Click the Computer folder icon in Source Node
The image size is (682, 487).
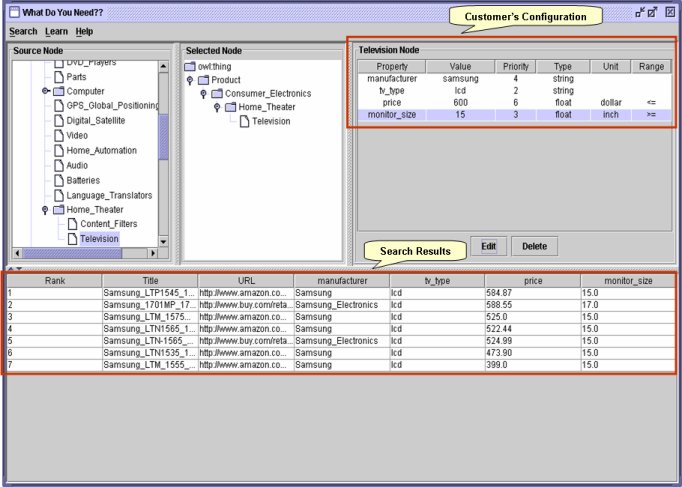pyautogui.click(x=59, y=91)
